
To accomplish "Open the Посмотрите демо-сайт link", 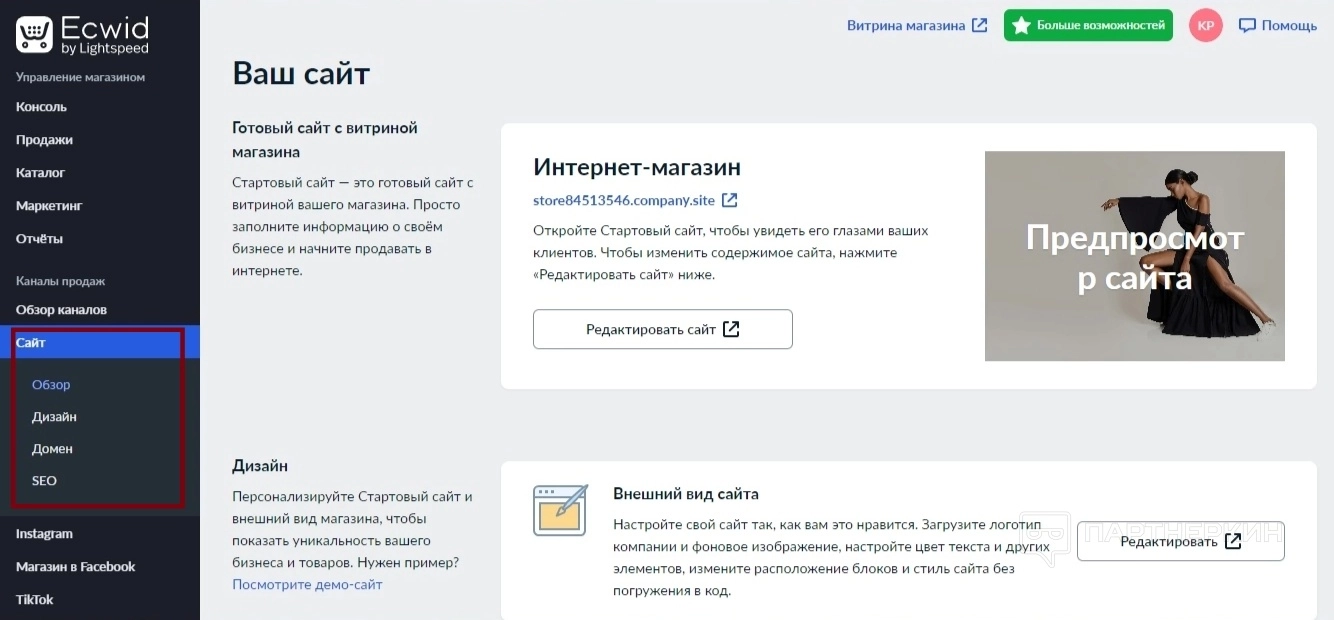I will (307, 584).
